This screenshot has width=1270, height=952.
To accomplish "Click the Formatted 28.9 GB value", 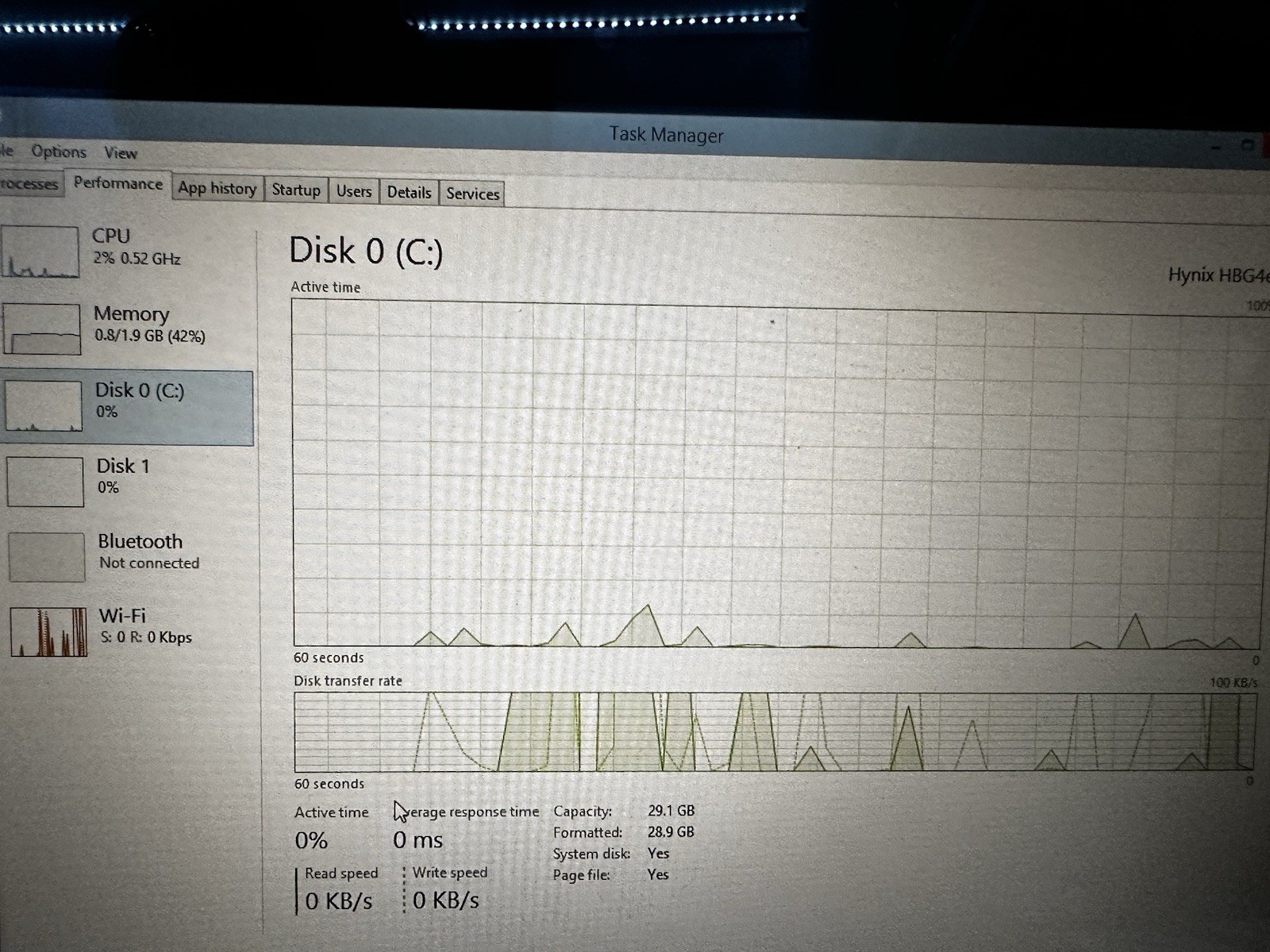I will click(671, 832).
